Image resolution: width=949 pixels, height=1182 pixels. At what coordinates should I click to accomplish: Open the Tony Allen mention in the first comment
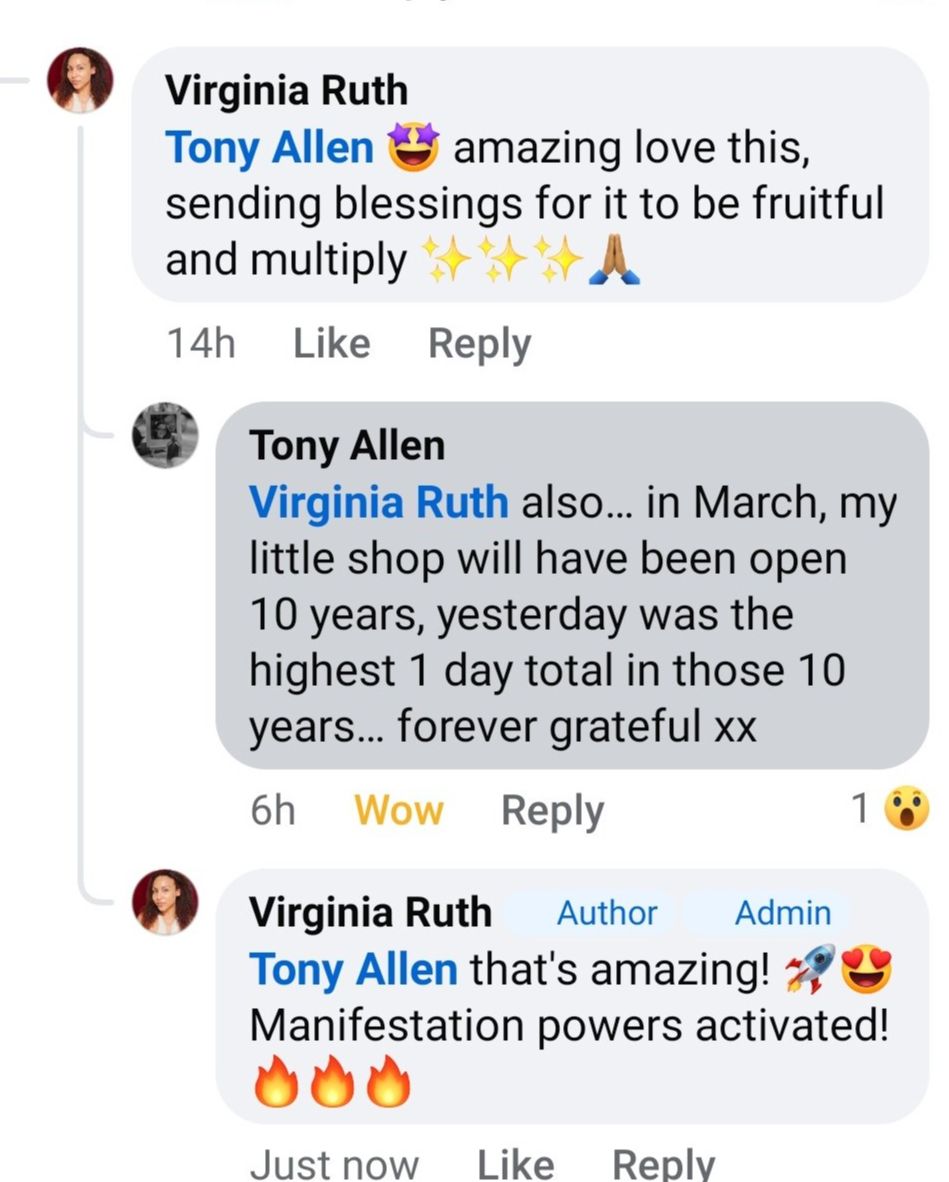269,150
